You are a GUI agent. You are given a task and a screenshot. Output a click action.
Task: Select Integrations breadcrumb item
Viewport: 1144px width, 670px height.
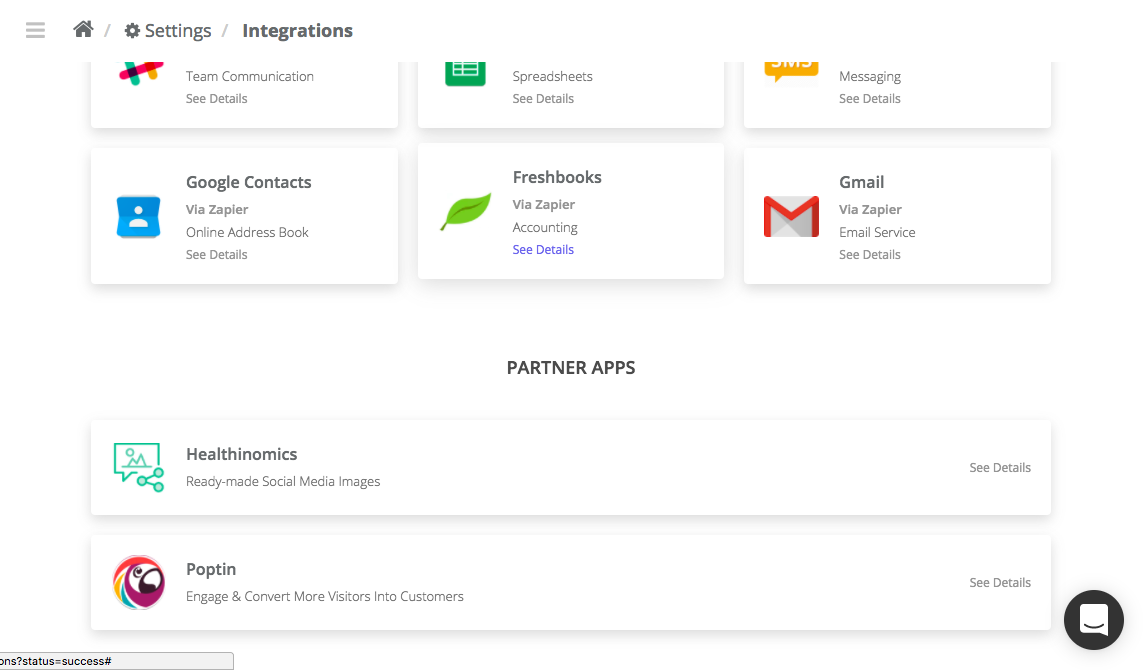pyautogui.click(x=297, y=31)
